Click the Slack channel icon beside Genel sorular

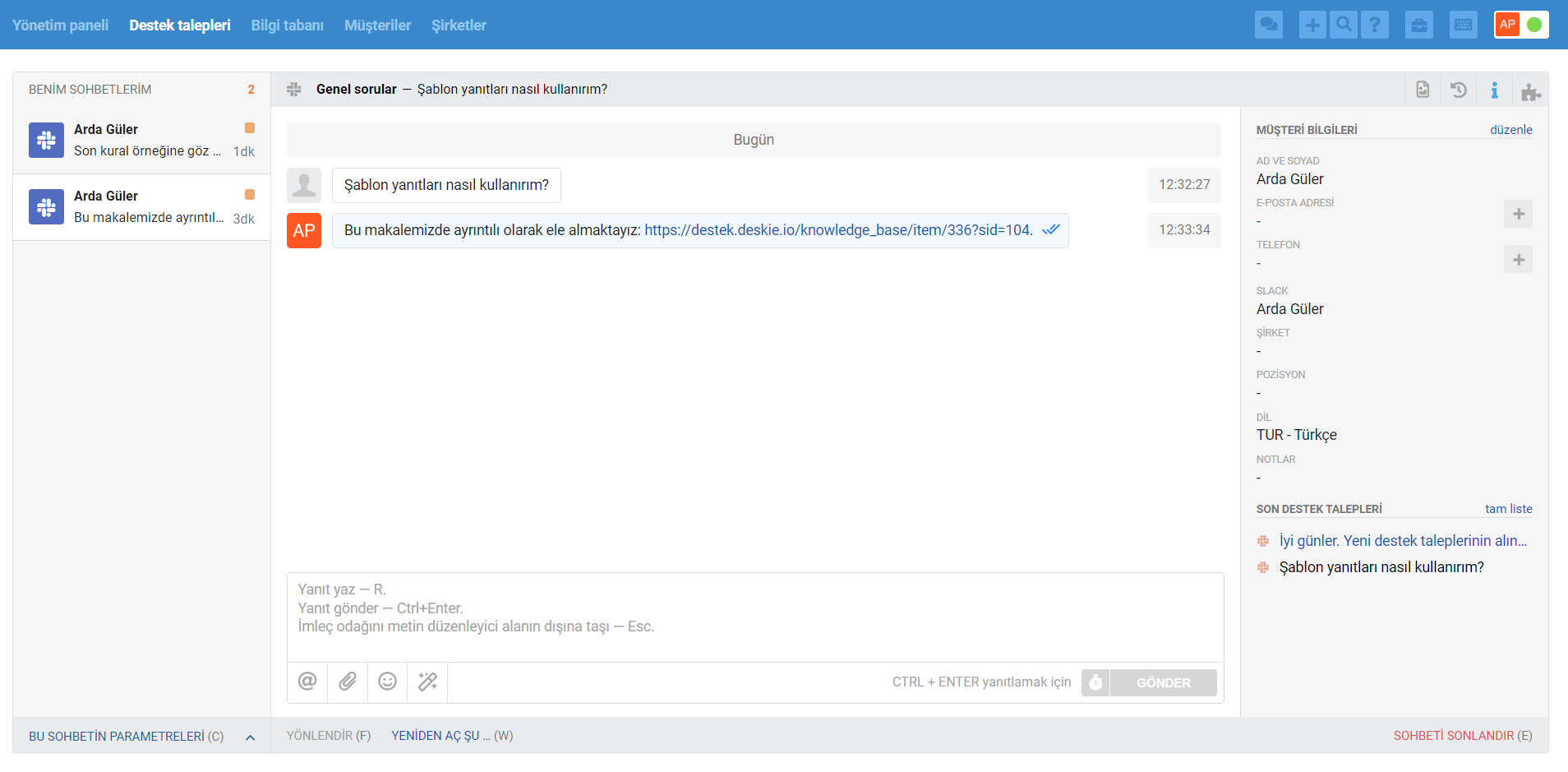coord(294,89)
